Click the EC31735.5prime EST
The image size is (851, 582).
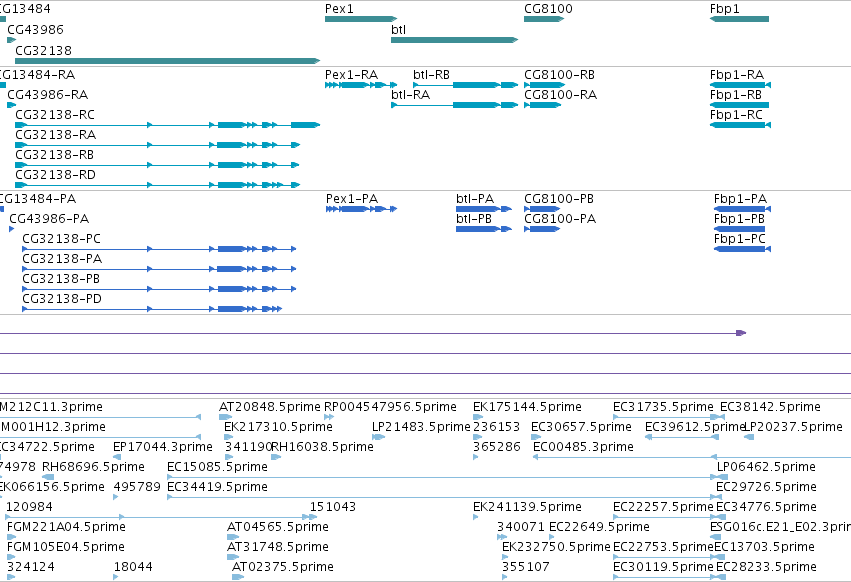point(665,417)
